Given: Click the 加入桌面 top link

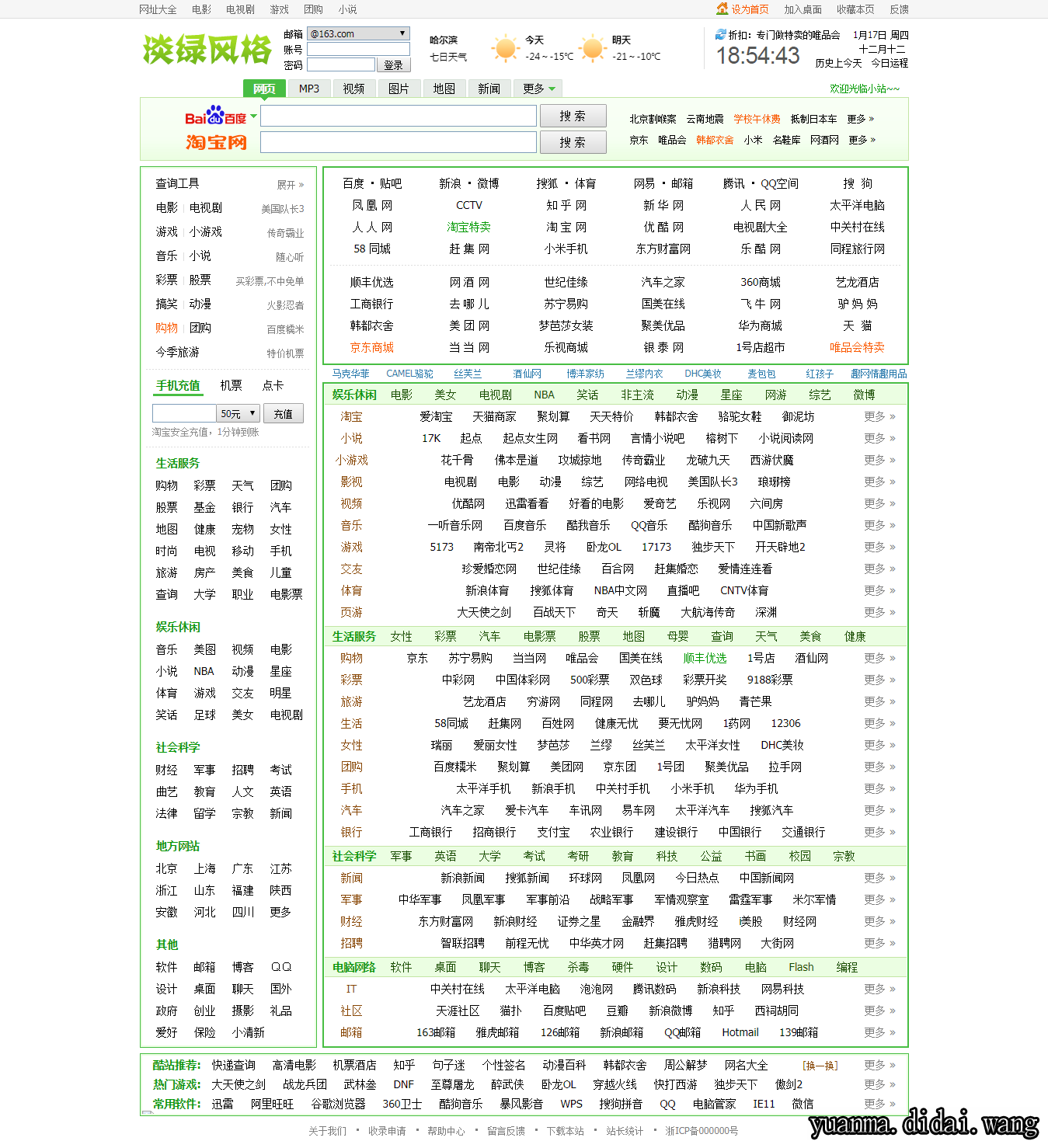Looking at the screenshot, I should coord(803,9).
